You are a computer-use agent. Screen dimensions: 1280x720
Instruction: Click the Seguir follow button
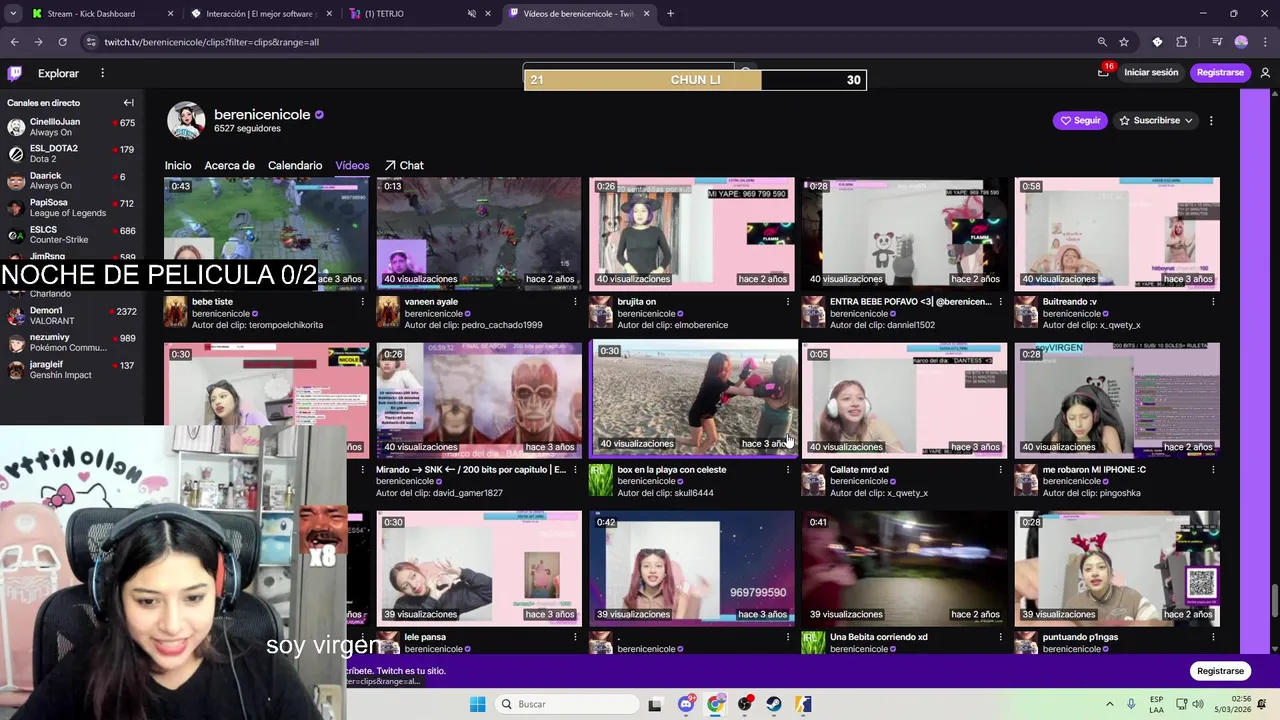click(x=1081, y=121)
